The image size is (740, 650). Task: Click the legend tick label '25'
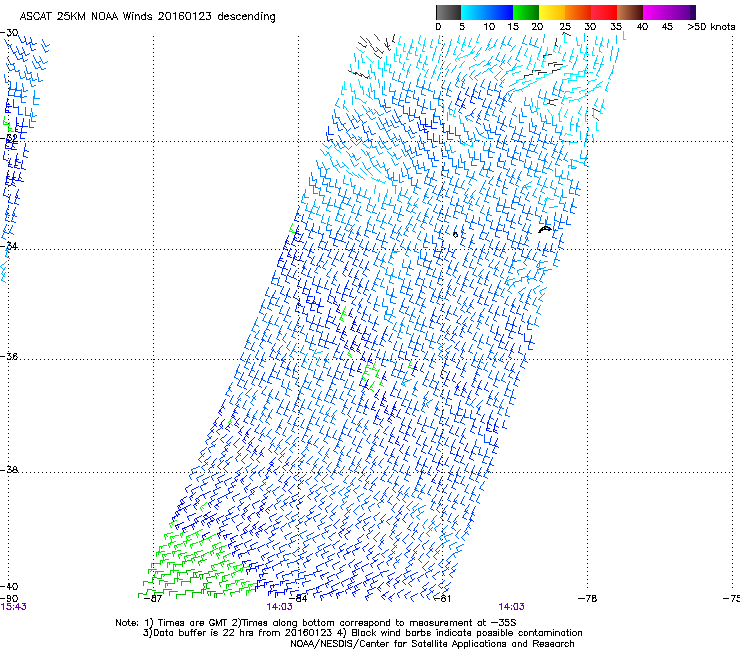click(565, 27)
